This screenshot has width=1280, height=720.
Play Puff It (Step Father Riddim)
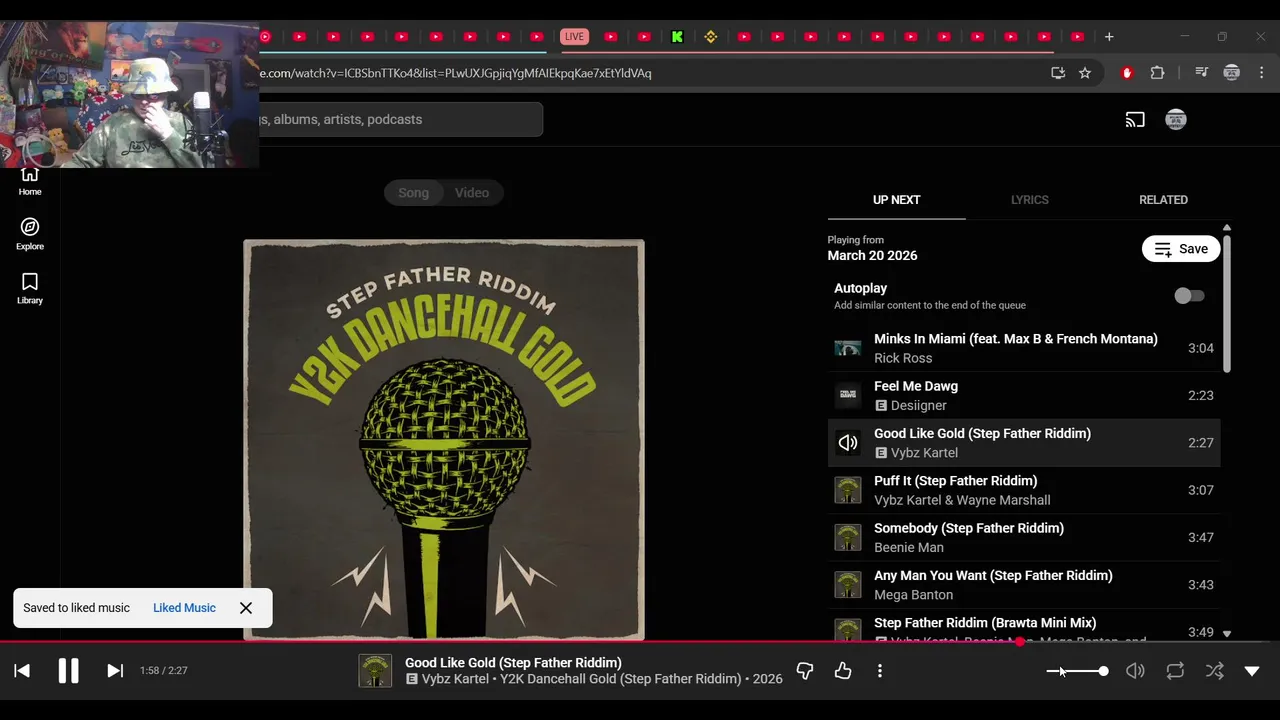click(x=1024, y=490)
